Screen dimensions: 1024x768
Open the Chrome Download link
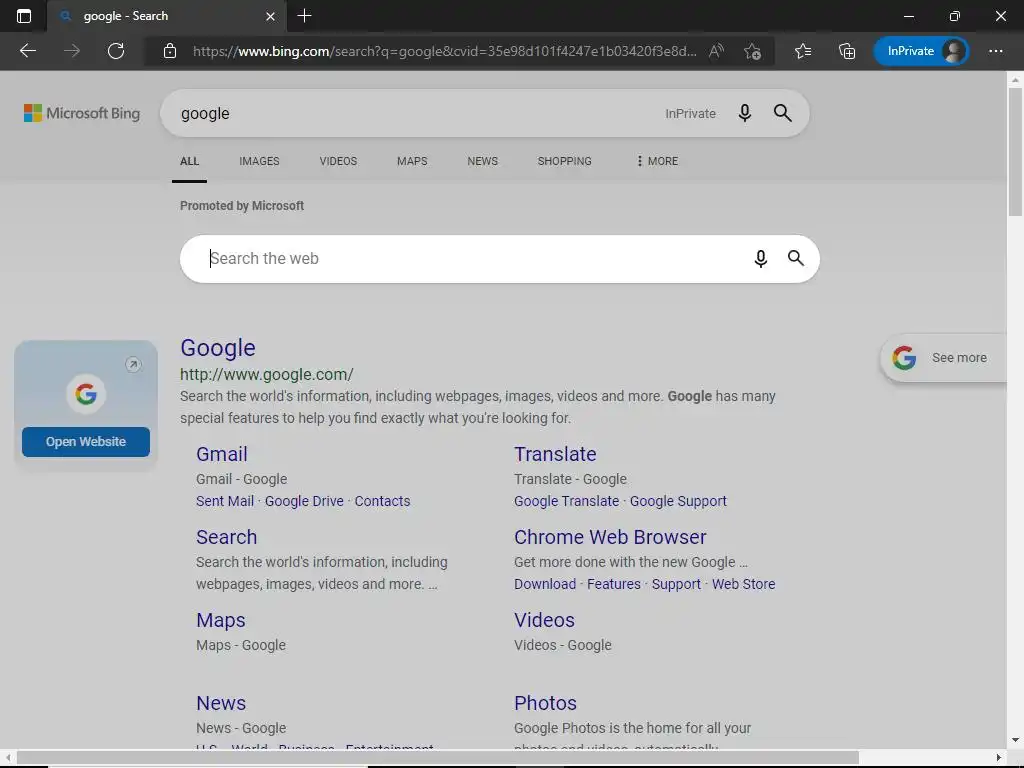click(545, 584)
